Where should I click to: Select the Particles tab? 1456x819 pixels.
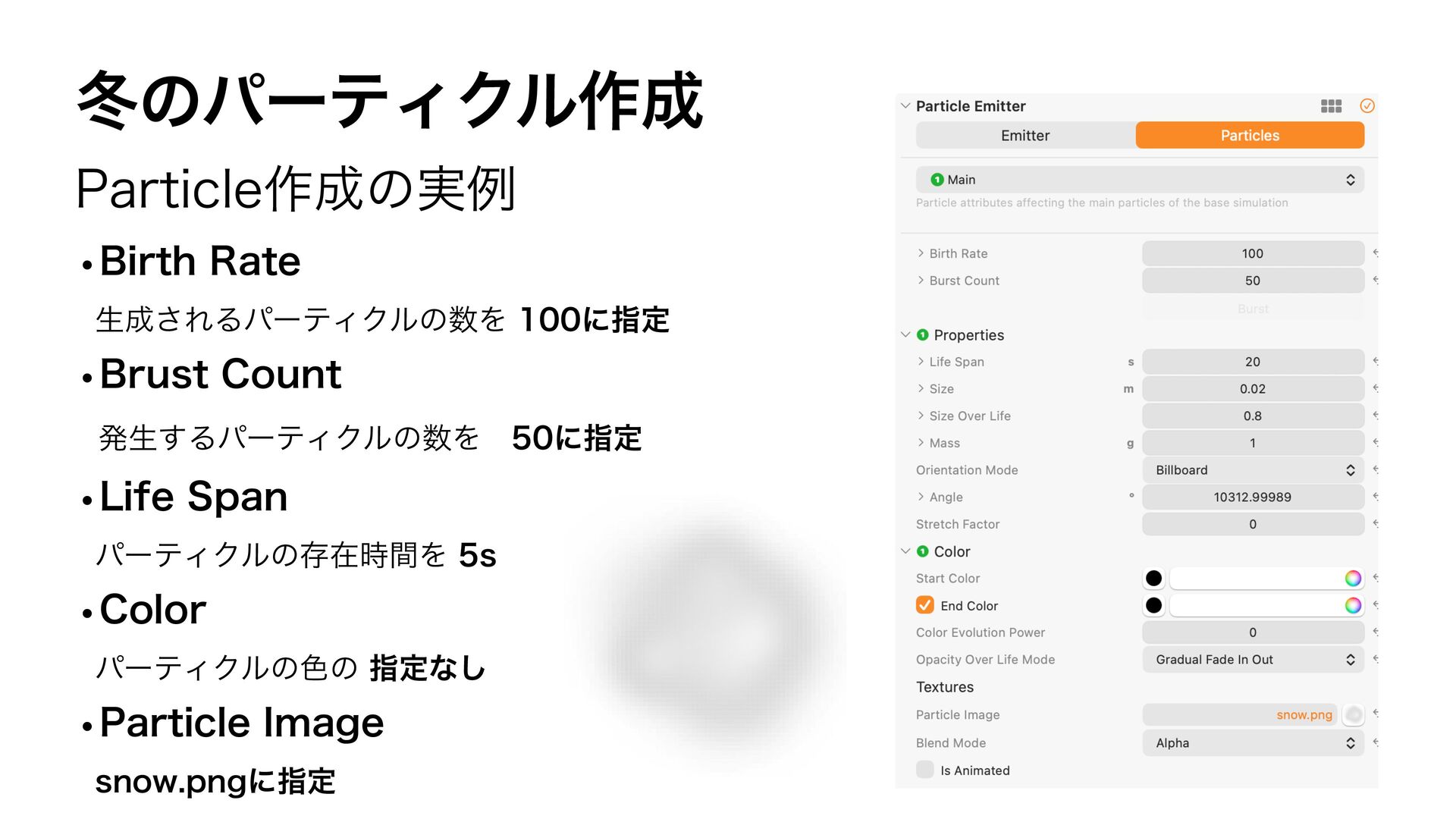[x=1250, y=136]
